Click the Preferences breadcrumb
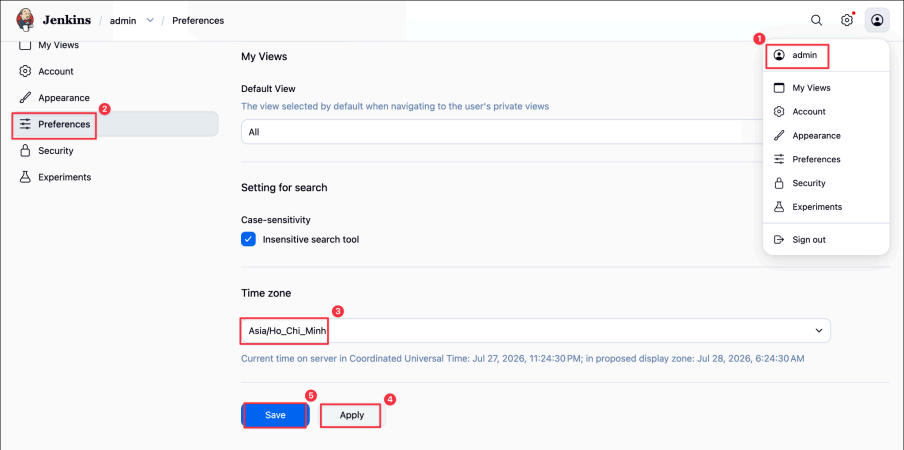This screenshot has width=904, height=450. pyautogui.click(x=198, y=21)
